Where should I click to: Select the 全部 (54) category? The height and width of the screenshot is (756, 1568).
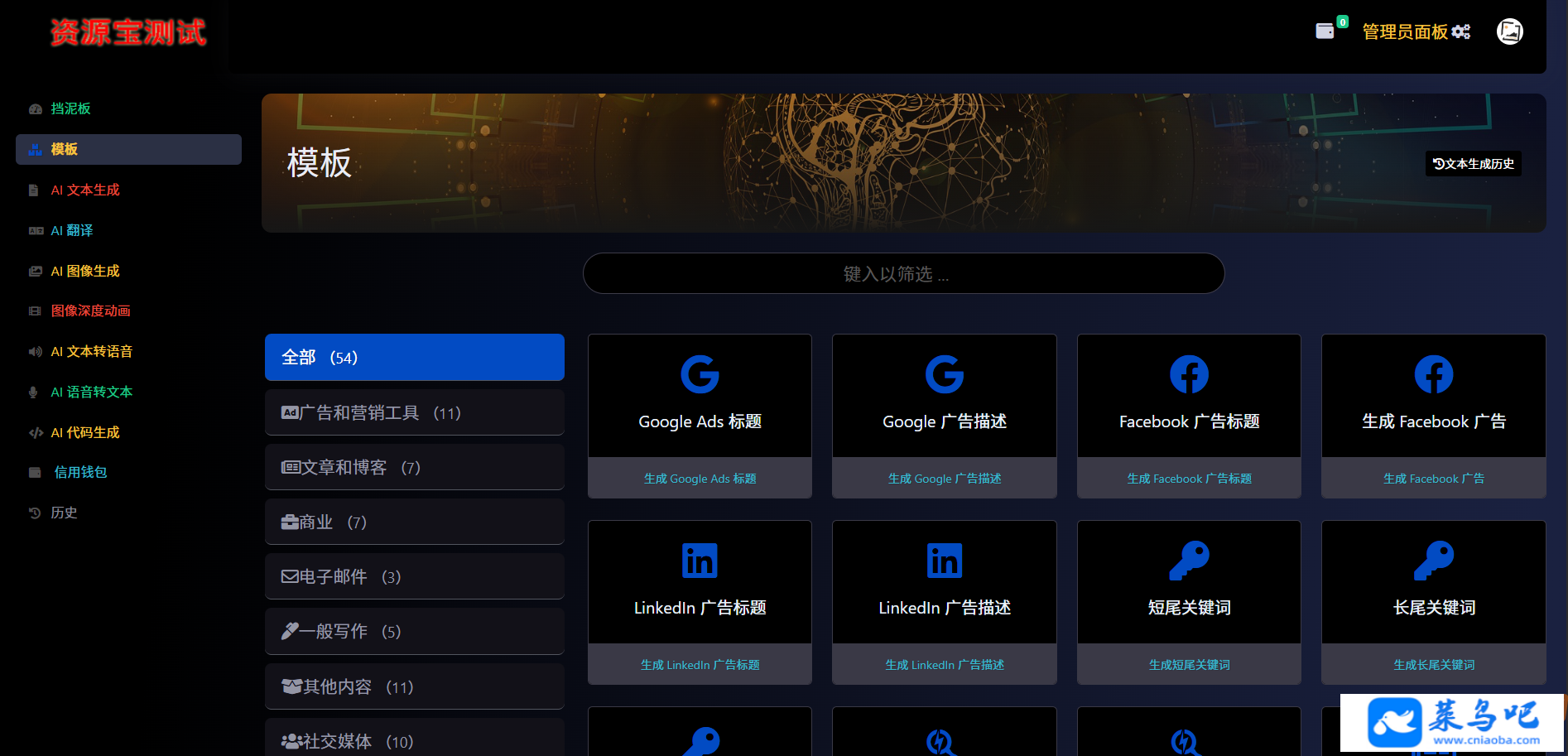415,357
